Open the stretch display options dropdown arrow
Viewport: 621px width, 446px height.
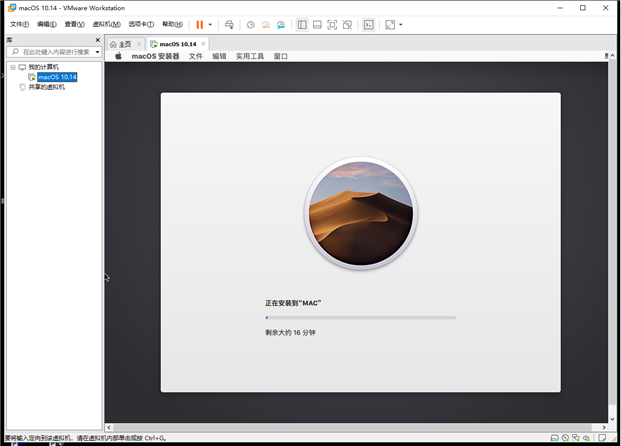[x=401, y=25]
